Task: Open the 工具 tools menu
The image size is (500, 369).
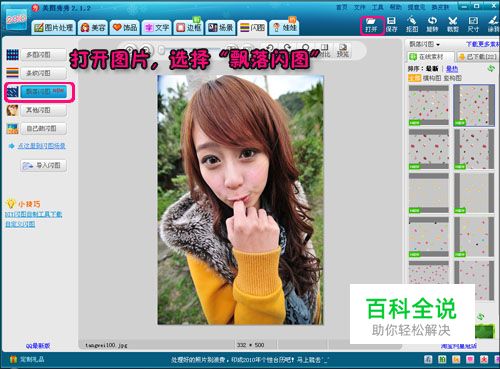Action: pos(378,7)
